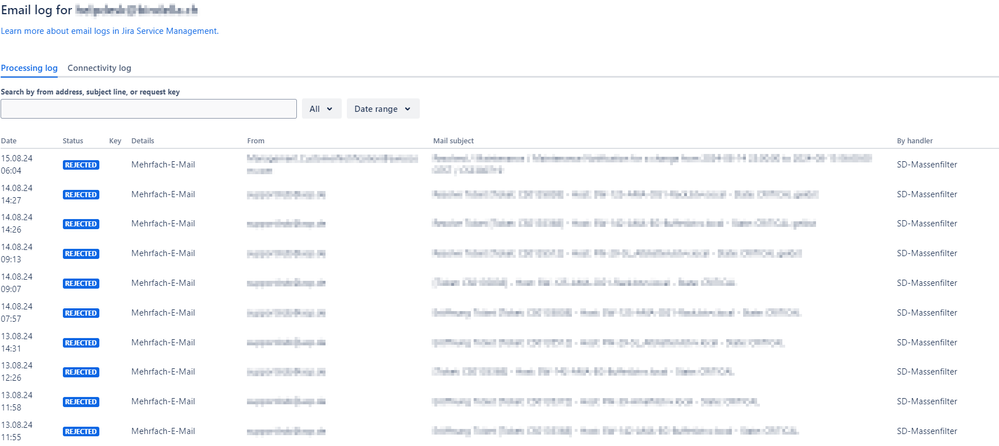Select the date cell 13.08.24 12:26
Screen dimensions: 999x446
(16, 371)
